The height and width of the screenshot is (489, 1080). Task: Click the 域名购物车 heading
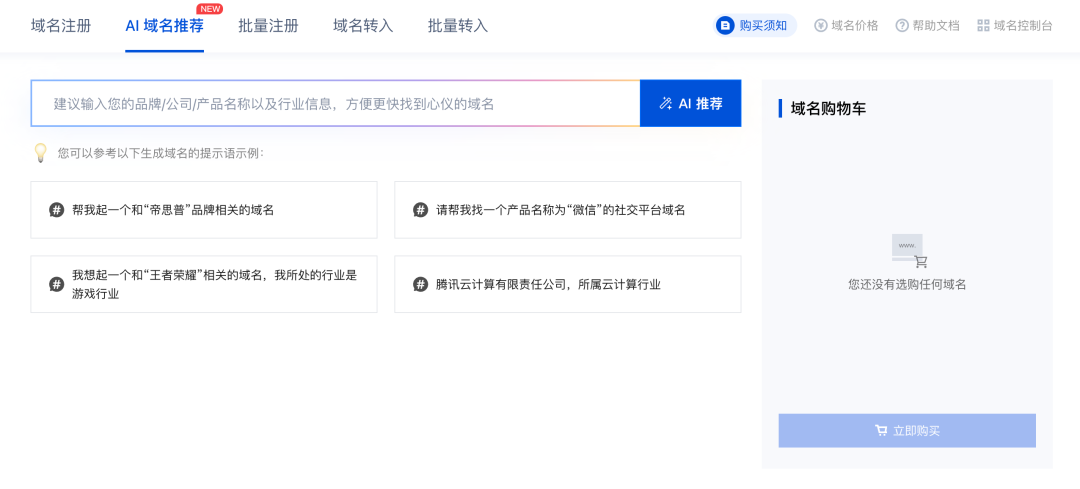829,108
